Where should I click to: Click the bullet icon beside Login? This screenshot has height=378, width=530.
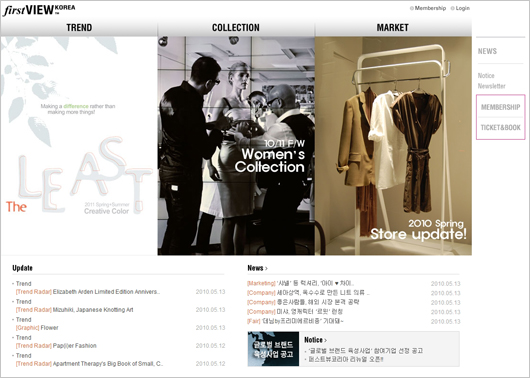pyautogui.click(x=453, y=8)
